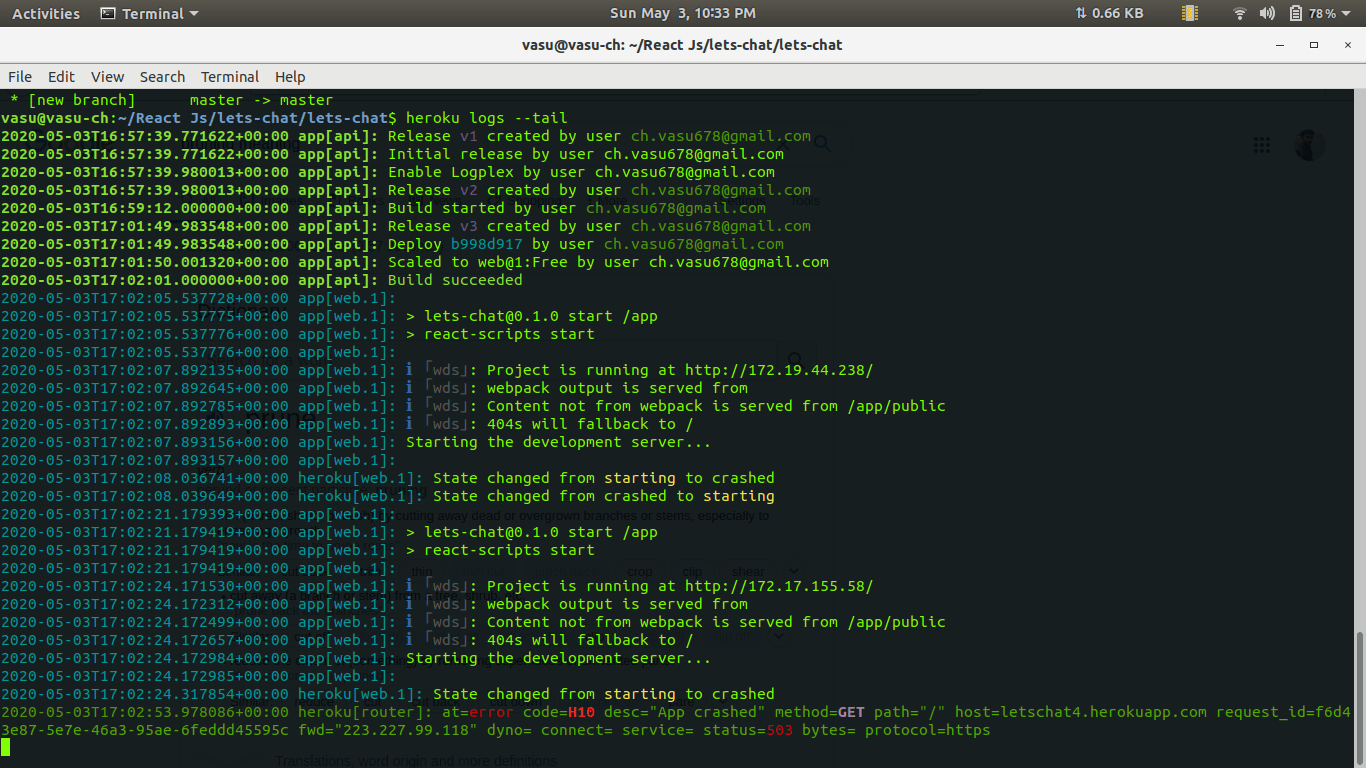This screenshot has height=768, width=1366.
Task: Click the app grid icon visible behind the terminal
Action: pos(1261,146)
